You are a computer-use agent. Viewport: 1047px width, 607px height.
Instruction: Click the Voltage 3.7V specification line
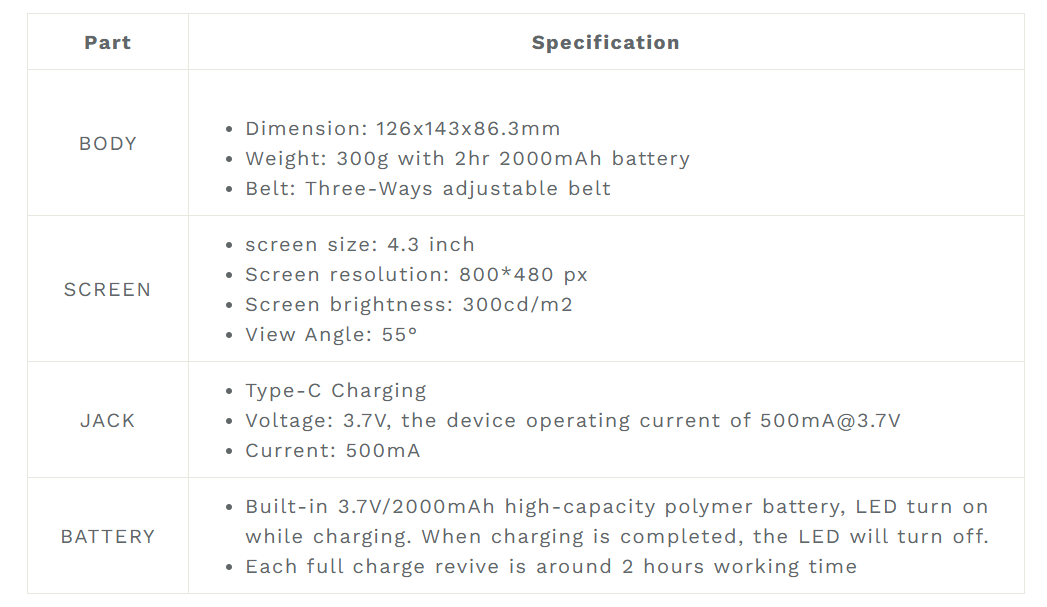point(573,421)
